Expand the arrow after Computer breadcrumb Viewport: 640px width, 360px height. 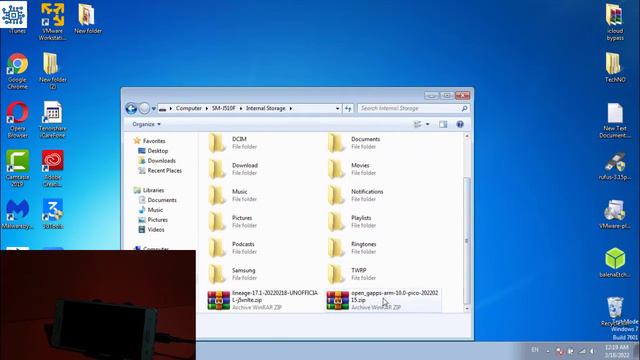(x=207, y=109)
